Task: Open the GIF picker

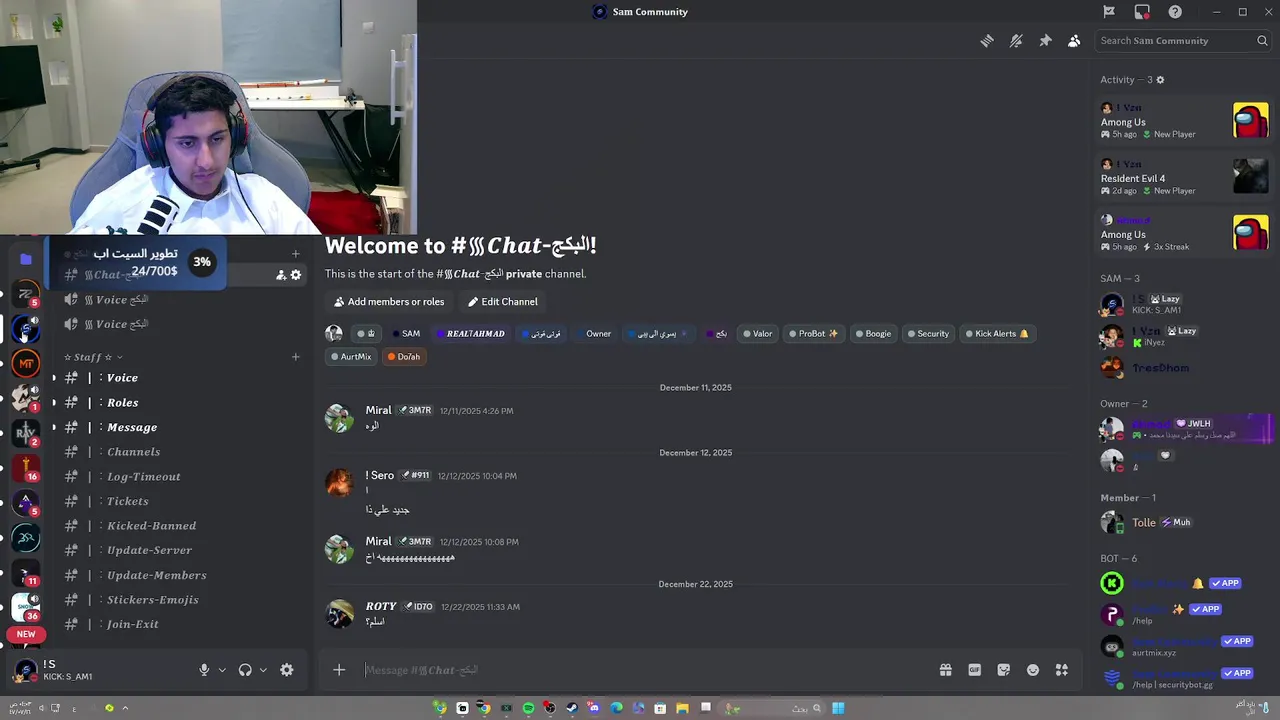Action: (974, 670)
